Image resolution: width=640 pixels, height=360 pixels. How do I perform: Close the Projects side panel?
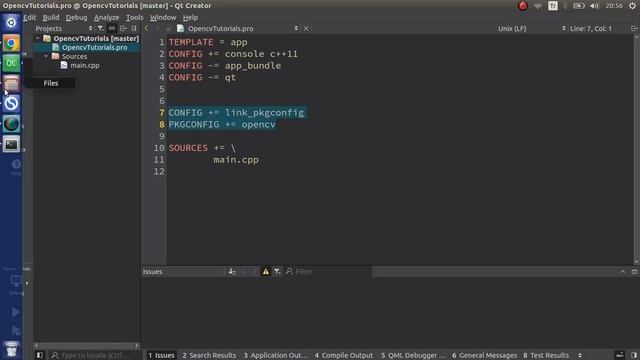(x=133, y=29)
